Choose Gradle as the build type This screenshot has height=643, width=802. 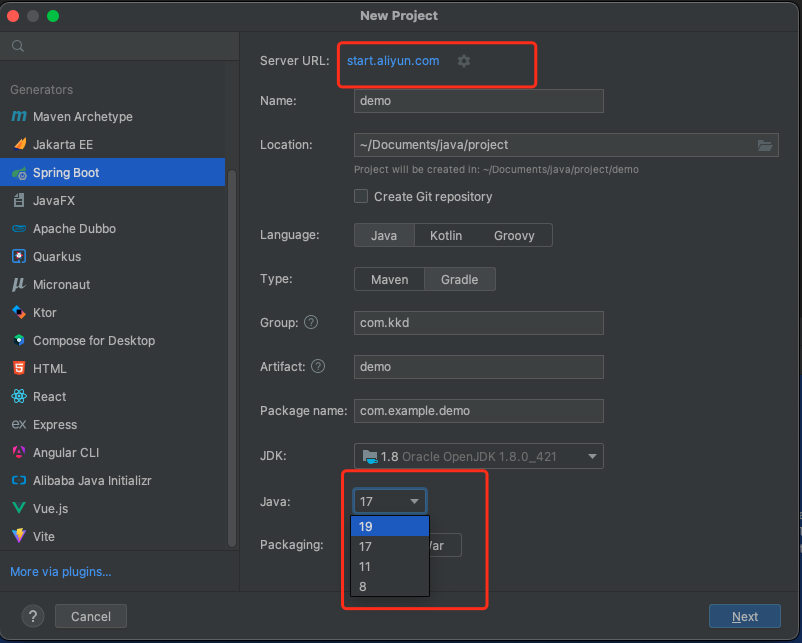(x=460, y=279)
